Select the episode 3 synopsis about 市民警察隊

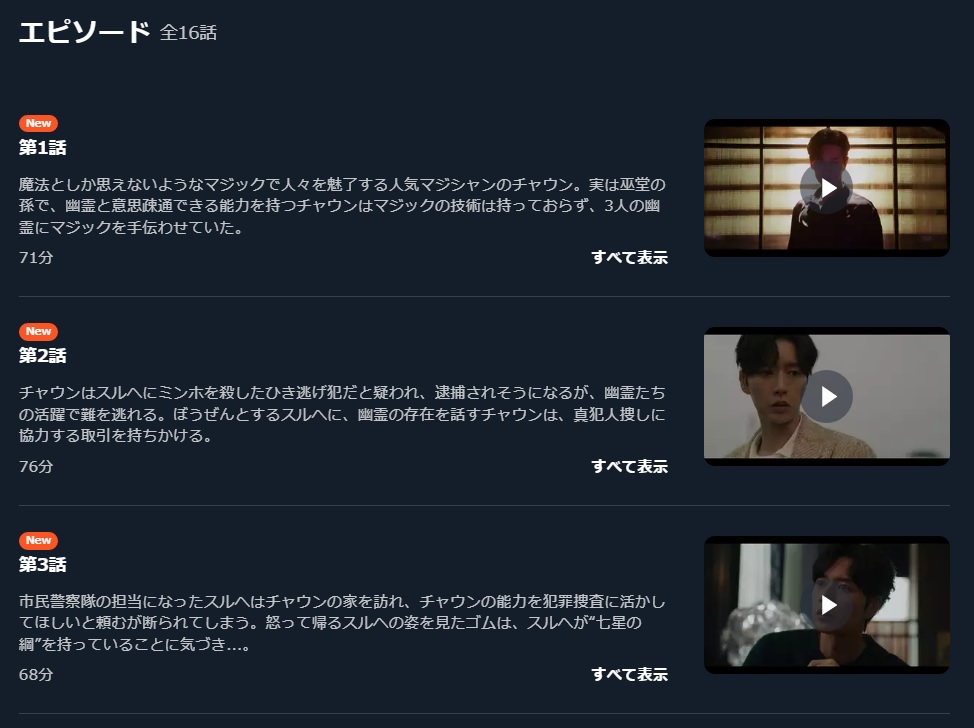point(342,622)
